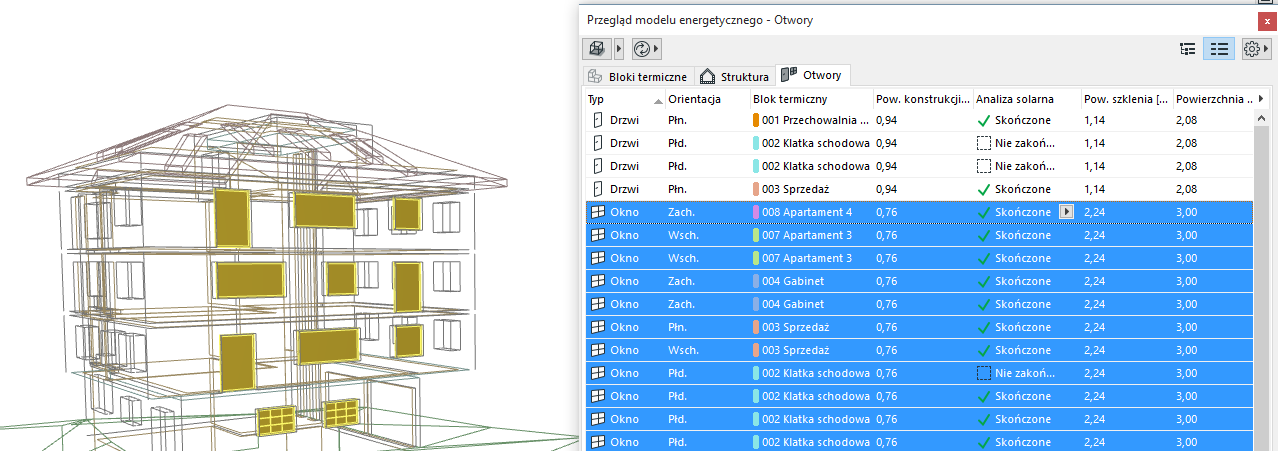This screenshot has height=451, width=1278.
Task: Switch to tree list view mode icon
Action: 1188,48
